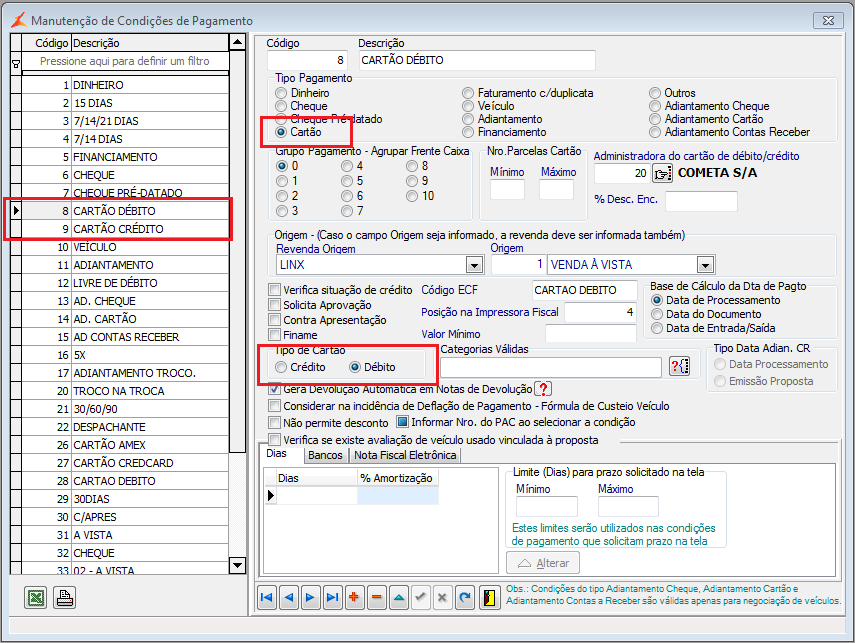The height and width of the screenshot is (643, 855).
Task: Select row 10 VEÍCULO
Action: coord(125,247)
